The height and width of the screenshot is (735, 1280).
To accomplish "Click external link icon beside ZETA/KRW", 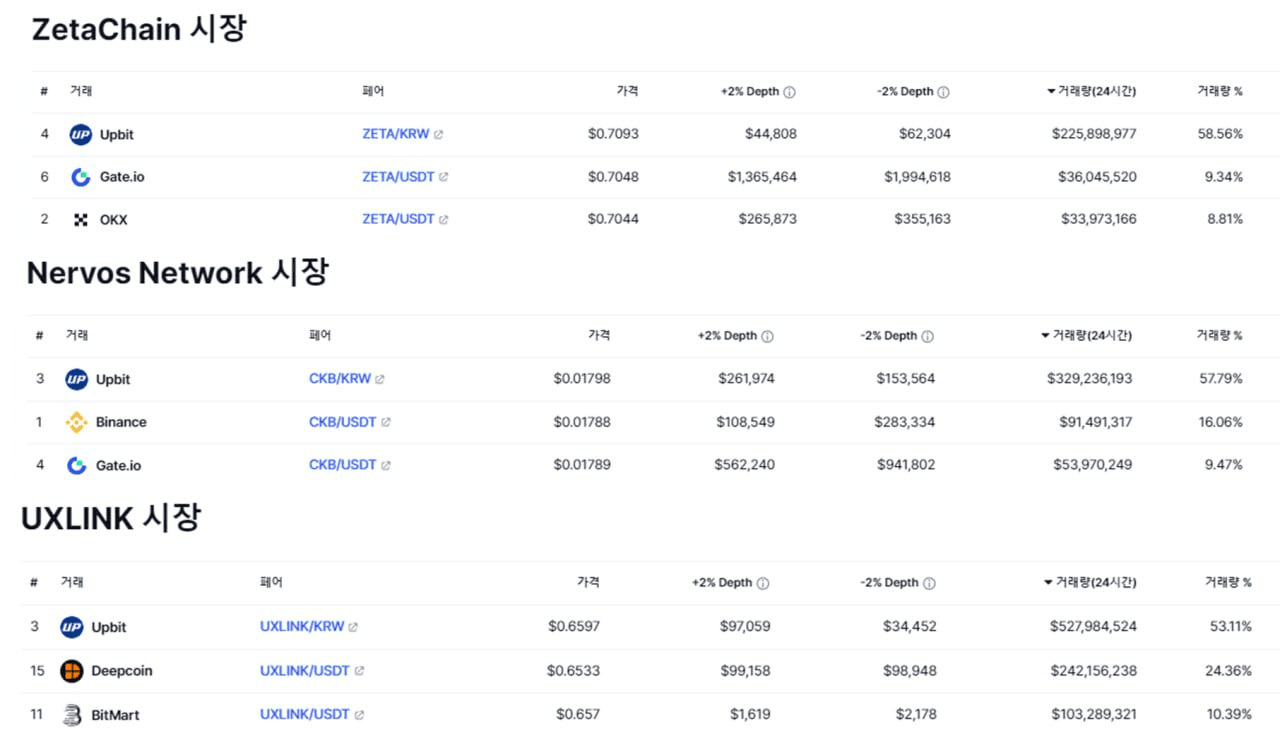I will (438, 134).
